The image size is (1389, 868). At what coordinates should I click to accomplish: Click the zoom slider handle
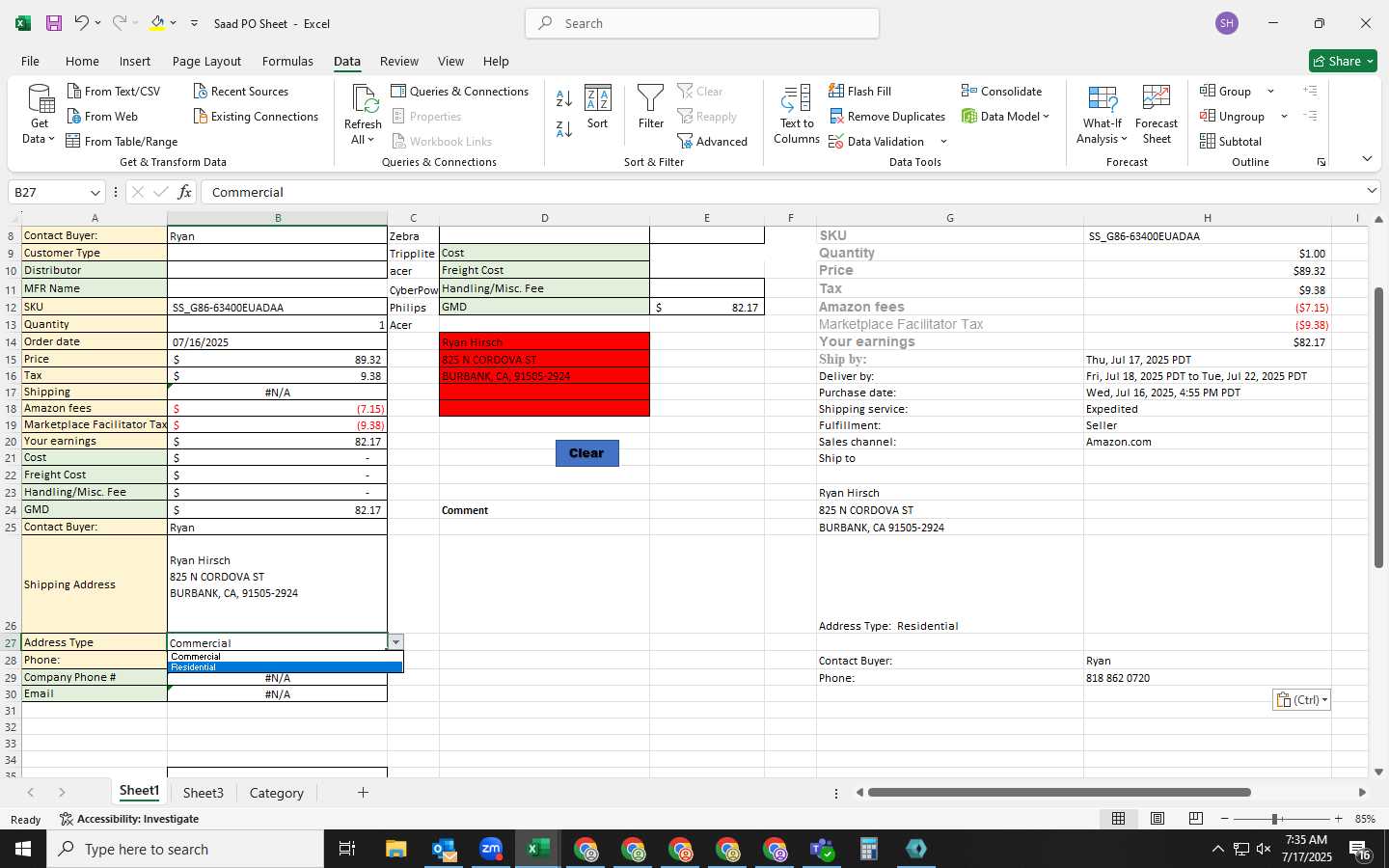(x=1274, y=819)
